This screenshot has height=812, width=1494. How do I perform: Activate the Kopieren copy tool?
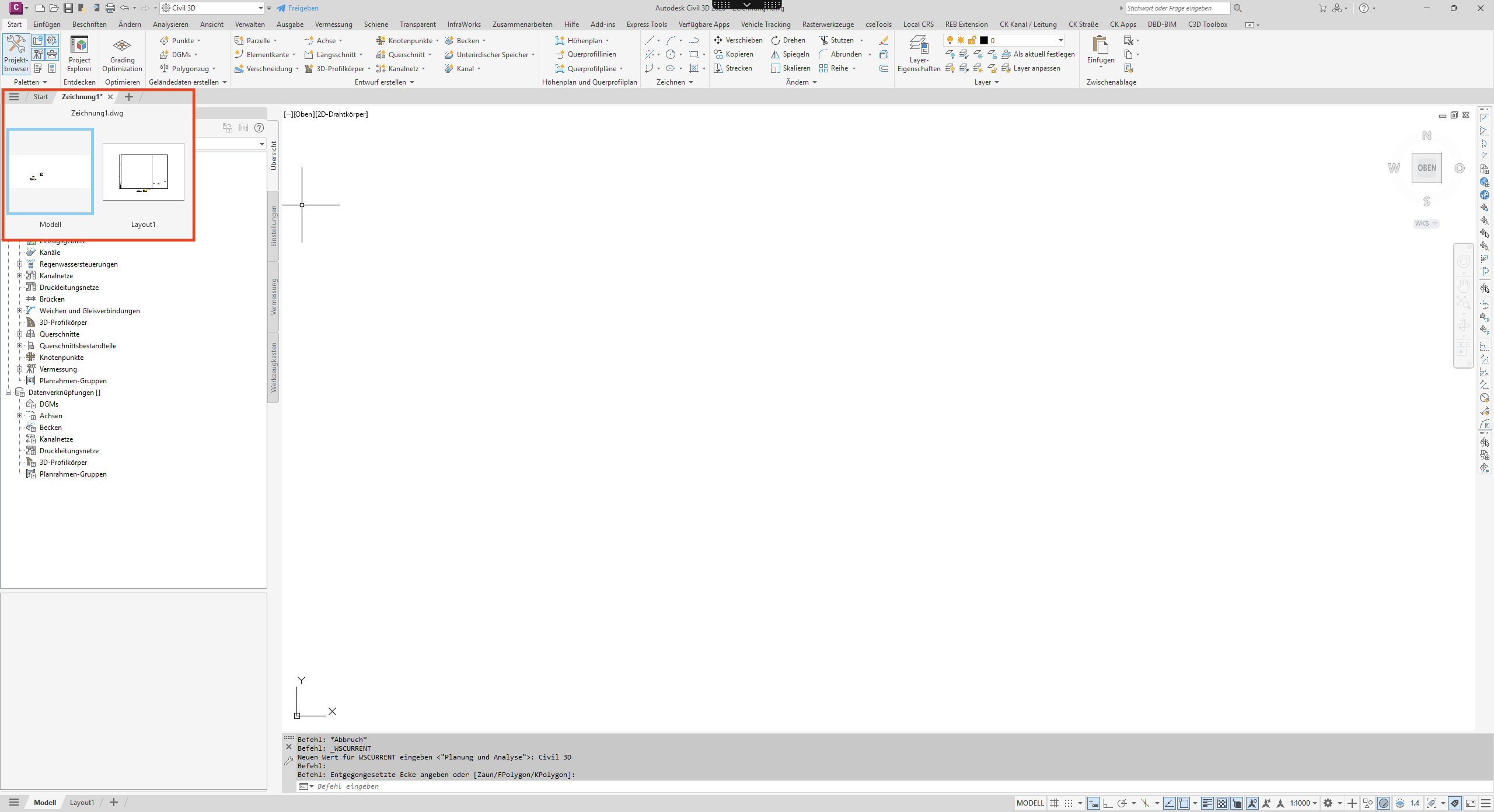tap(734, 54)
